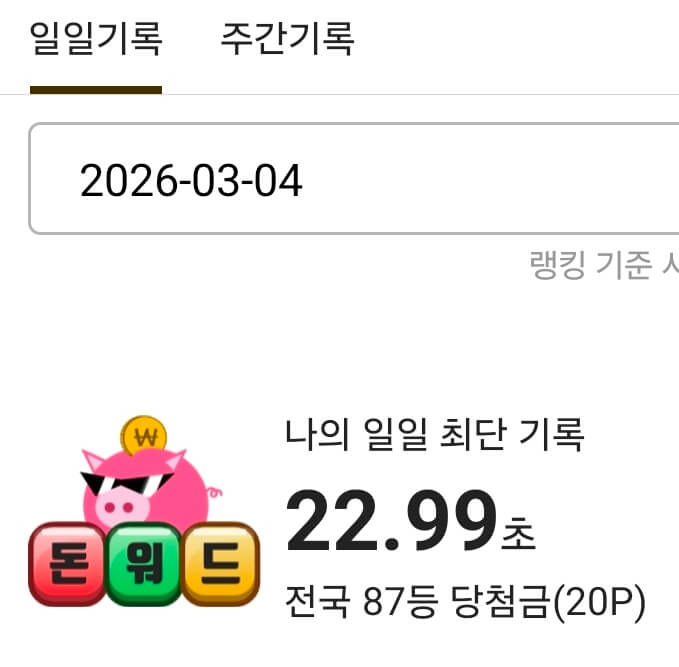Click the yellow 드 tile
This screenshot has width=679, height=667.
[x=221, y=563]
